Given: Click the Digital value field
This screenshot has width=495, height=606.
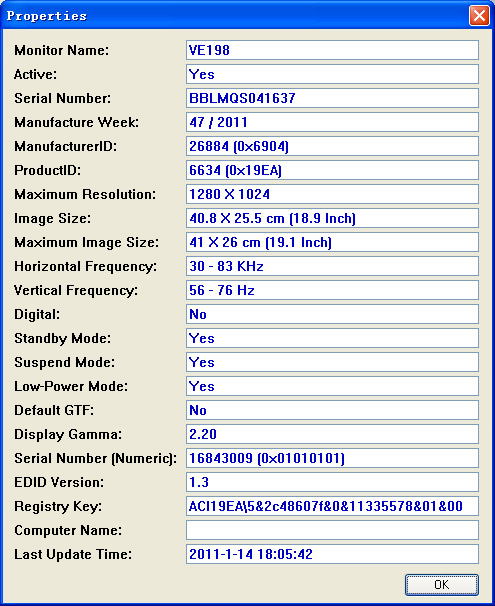Looking at the screenshot, I should click(332, 314).
